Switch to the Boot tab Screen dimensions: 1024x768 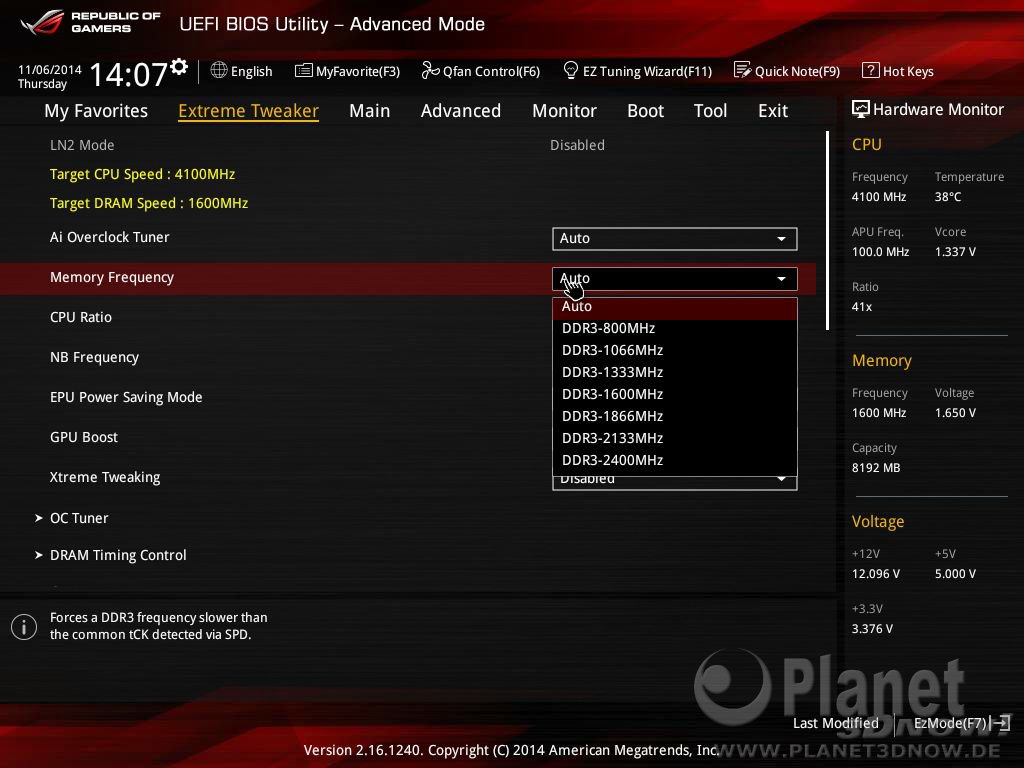[645, 111]
